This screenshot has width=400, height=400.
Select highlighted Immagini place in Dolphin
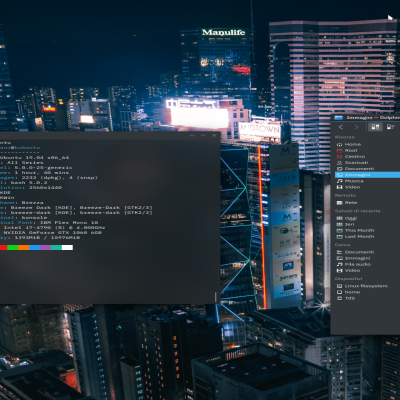tap(367, 175)
